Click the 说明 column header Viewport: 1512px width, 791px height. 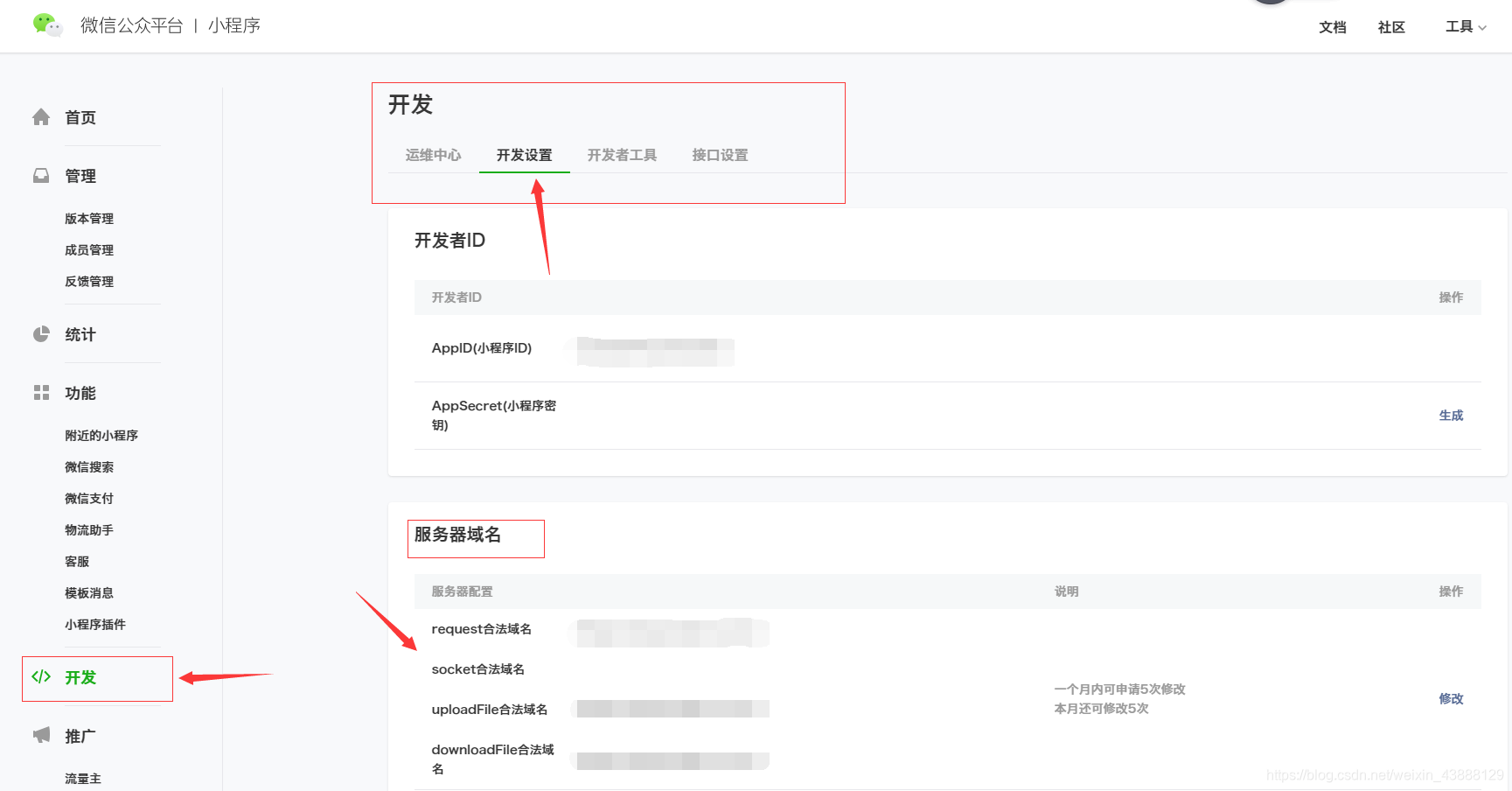tap(1067, 591)
